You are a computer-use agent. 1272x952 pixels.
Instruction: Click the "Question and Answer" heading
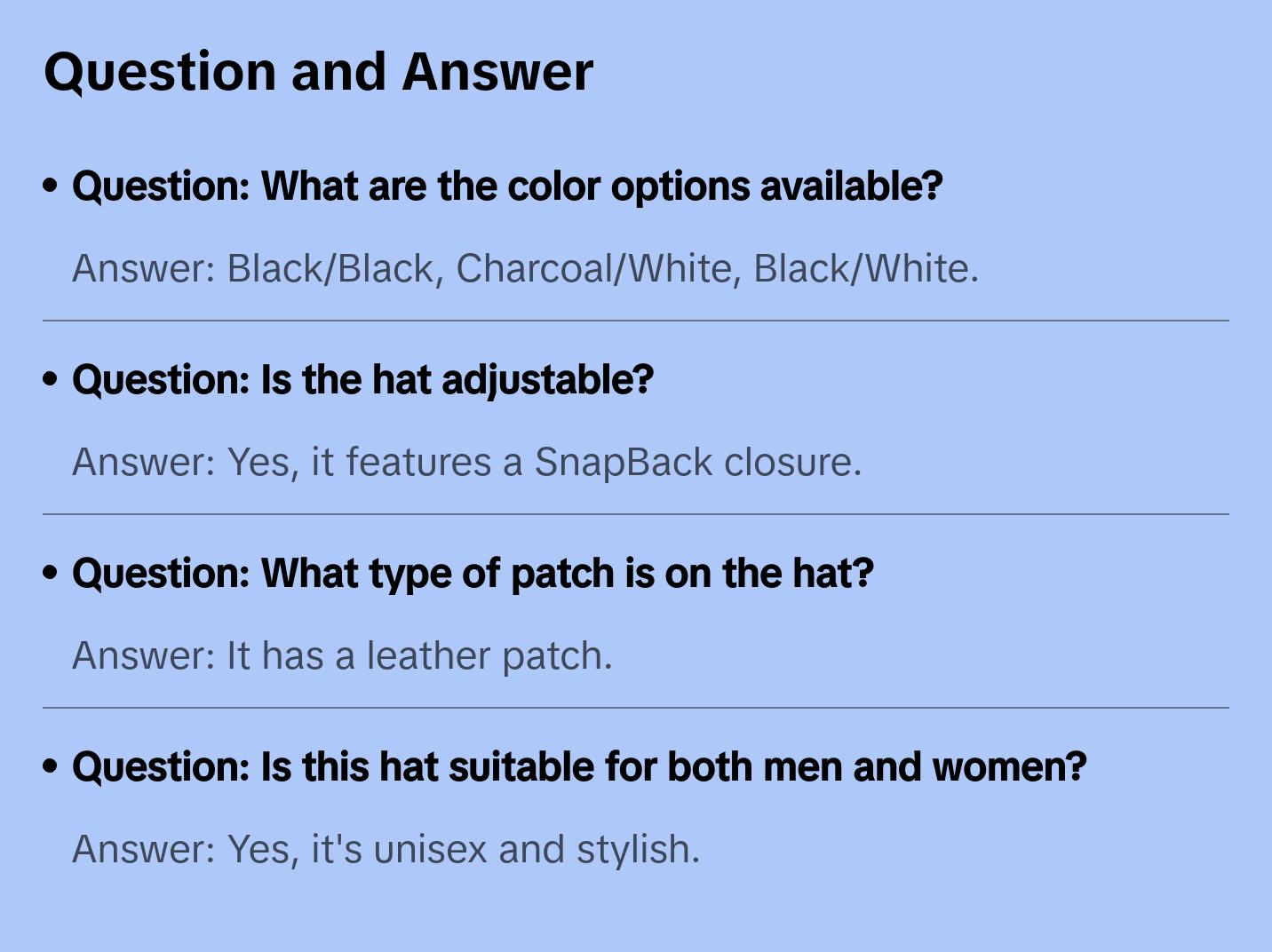click(318, 72)
